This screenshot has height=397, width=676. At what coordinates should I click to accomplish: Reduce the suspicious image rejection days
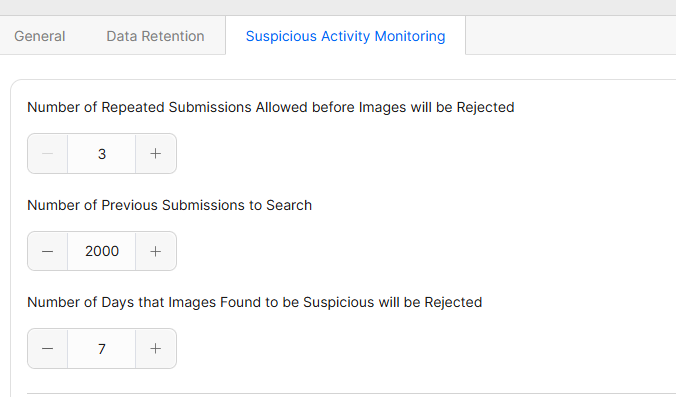point(47,348)
